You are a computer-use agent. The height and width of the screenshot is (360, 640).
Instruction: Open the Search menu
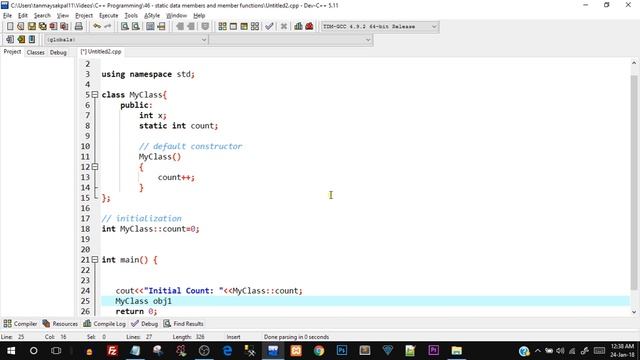point(42,16)
